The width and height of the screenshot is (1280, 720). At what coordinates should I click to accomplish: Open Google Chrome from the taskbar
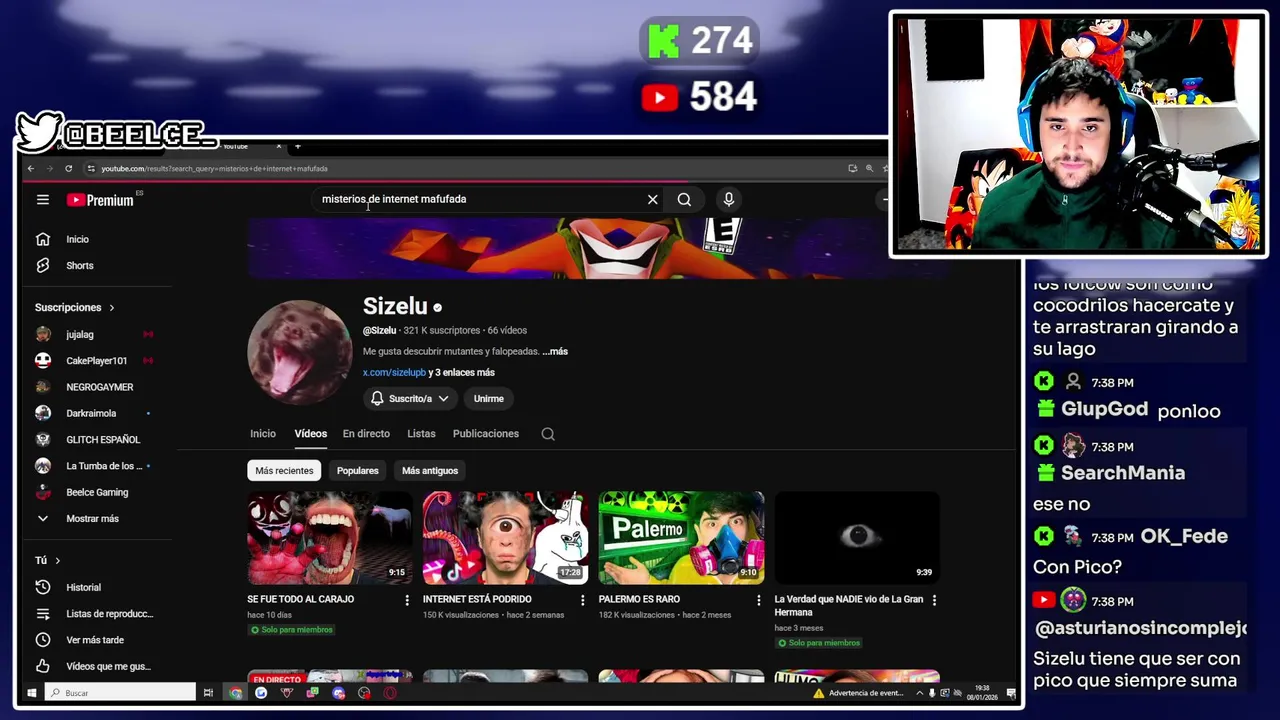[235, 693]
